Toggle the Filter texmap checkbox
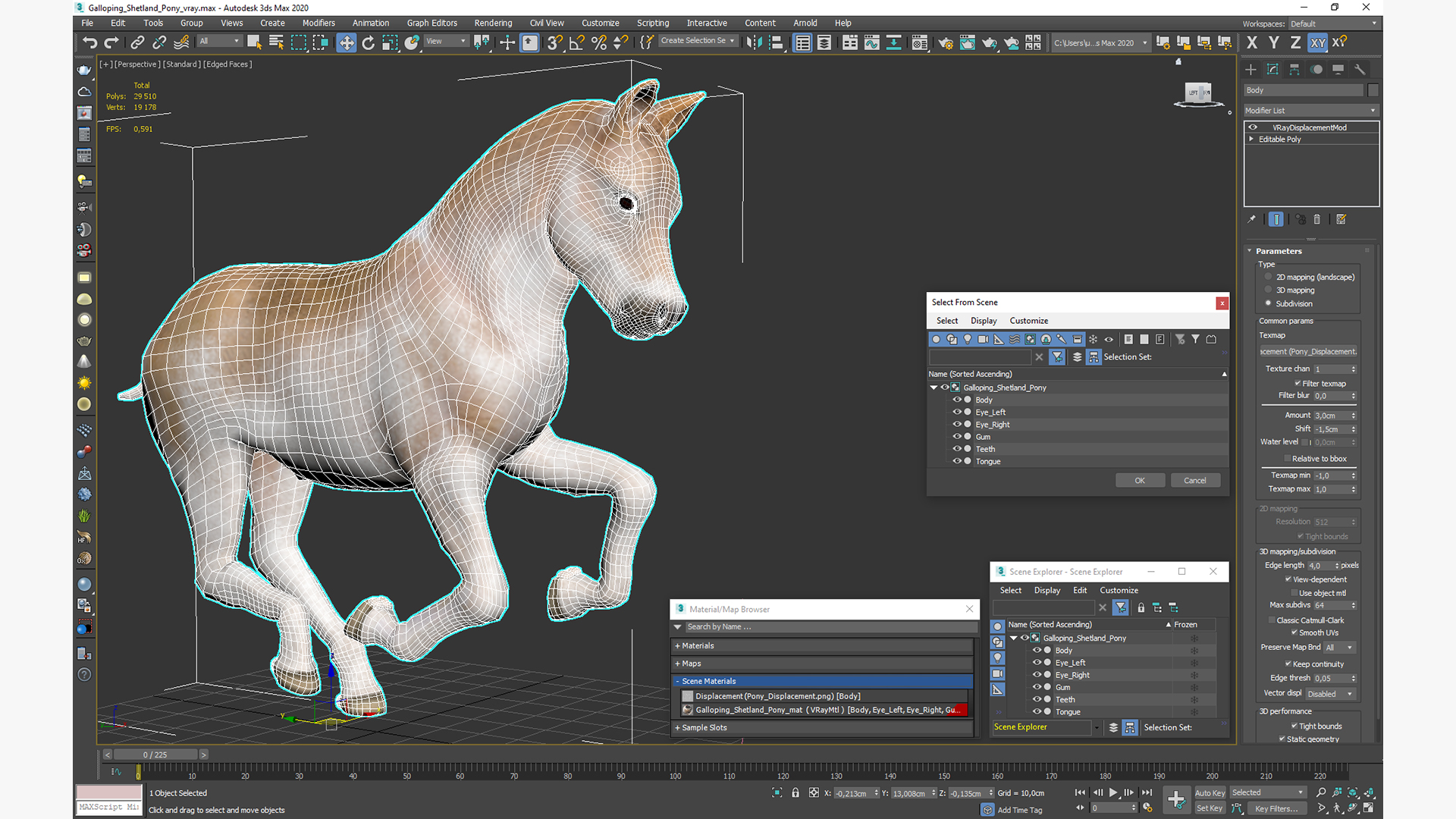The image size is (1456, 819). coord(1298,383)
